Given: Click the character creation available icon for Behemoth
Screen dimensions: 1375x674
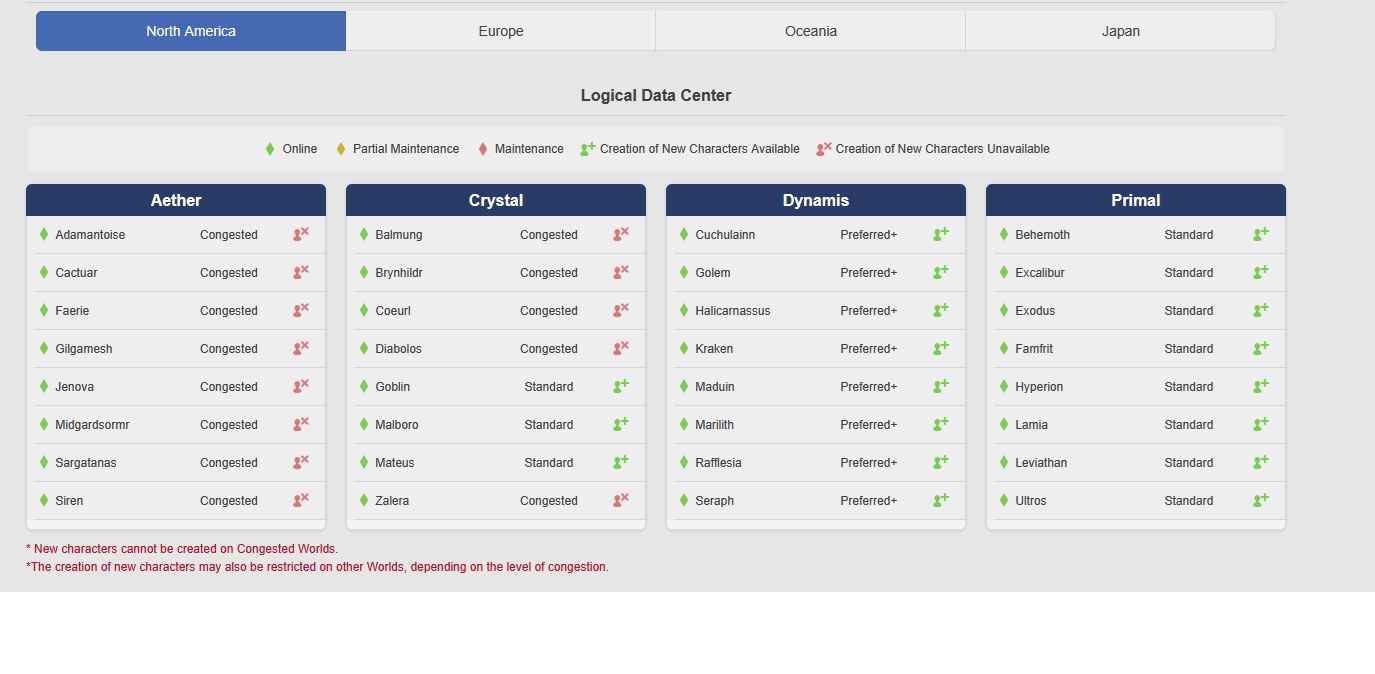Looking at the screenshot, I should [1261, 234].
